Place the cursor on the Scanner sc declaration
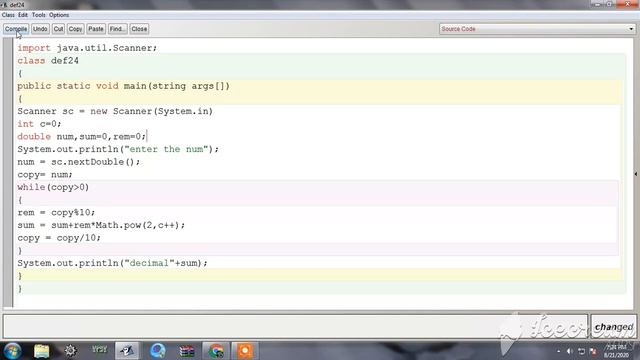Viewport: 640px width, 360px height. click(x=115, y=111)
